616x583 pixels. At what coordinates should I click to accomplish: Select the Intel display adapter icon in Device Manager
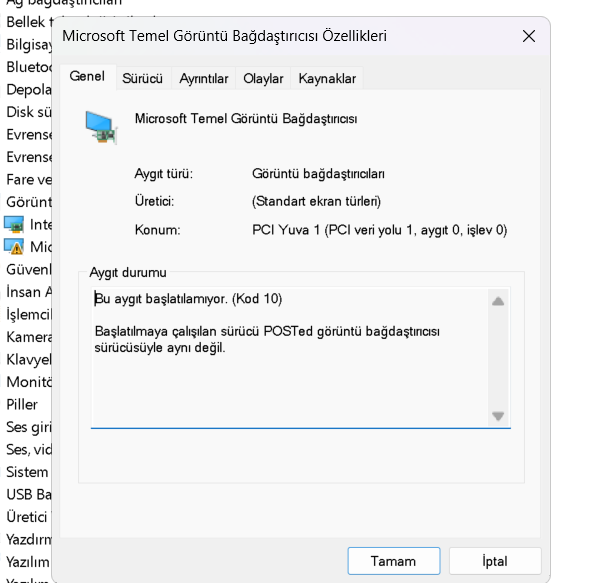(x=14, y=224)
